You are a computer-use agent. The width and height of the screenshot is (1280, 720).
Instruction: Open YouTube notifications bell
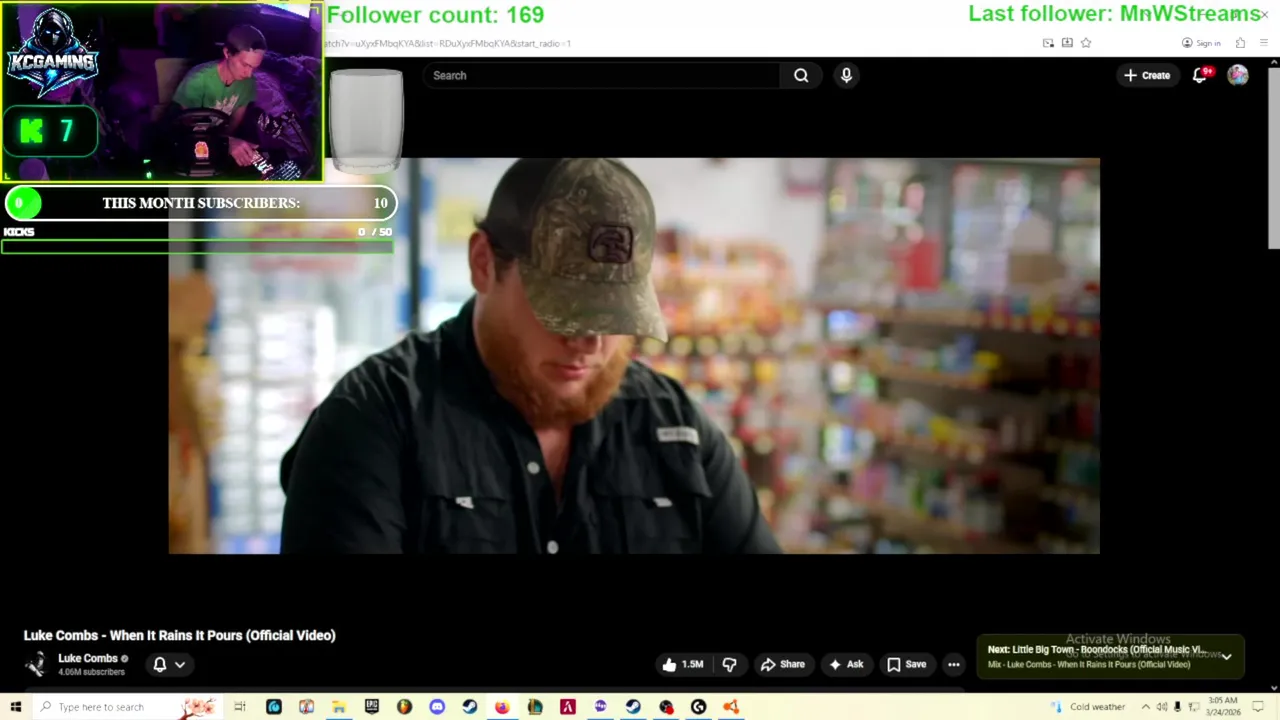(x=1200, y=75)
